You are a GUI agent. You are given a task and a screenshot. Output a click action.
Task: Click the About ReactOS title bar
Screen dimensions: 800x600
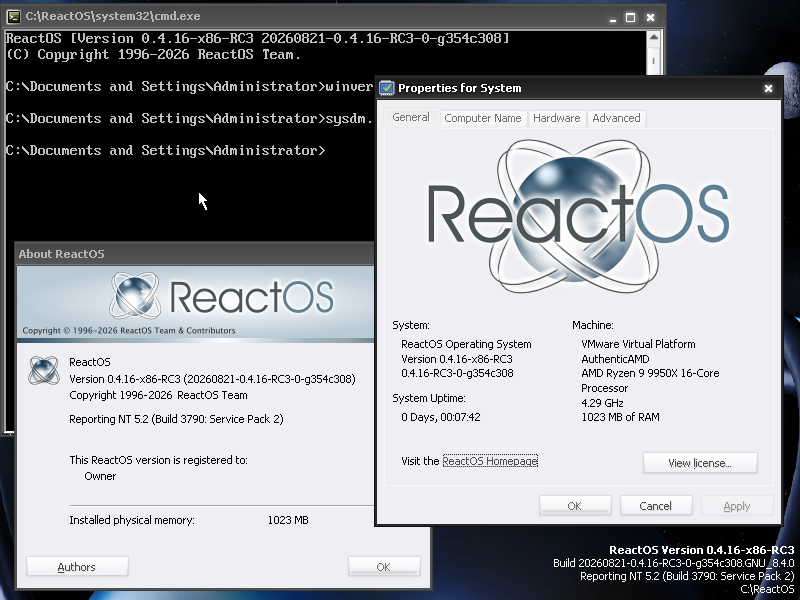(195, 254)
